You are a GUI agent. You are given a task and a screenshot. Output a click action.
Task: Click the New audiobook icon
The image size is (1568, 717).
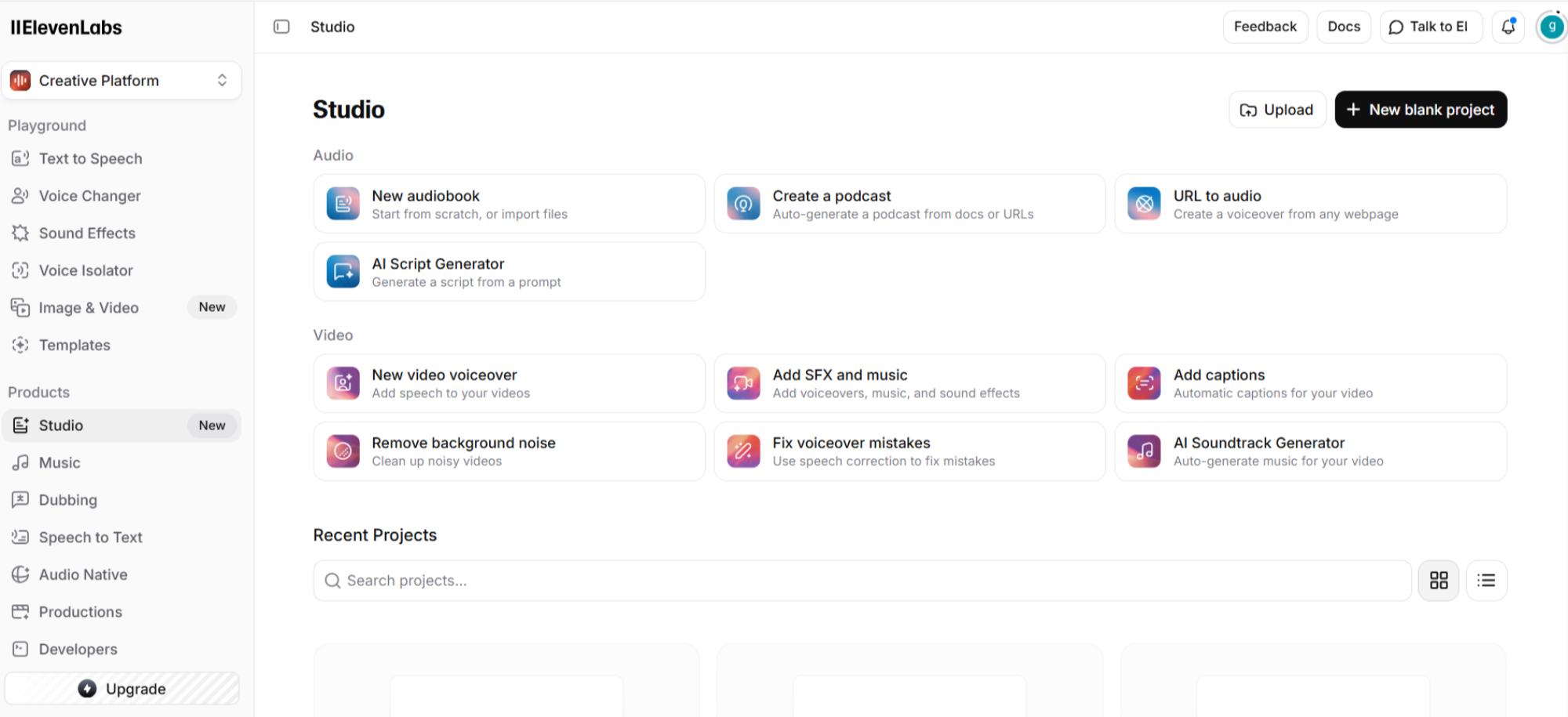click(343, 204)
